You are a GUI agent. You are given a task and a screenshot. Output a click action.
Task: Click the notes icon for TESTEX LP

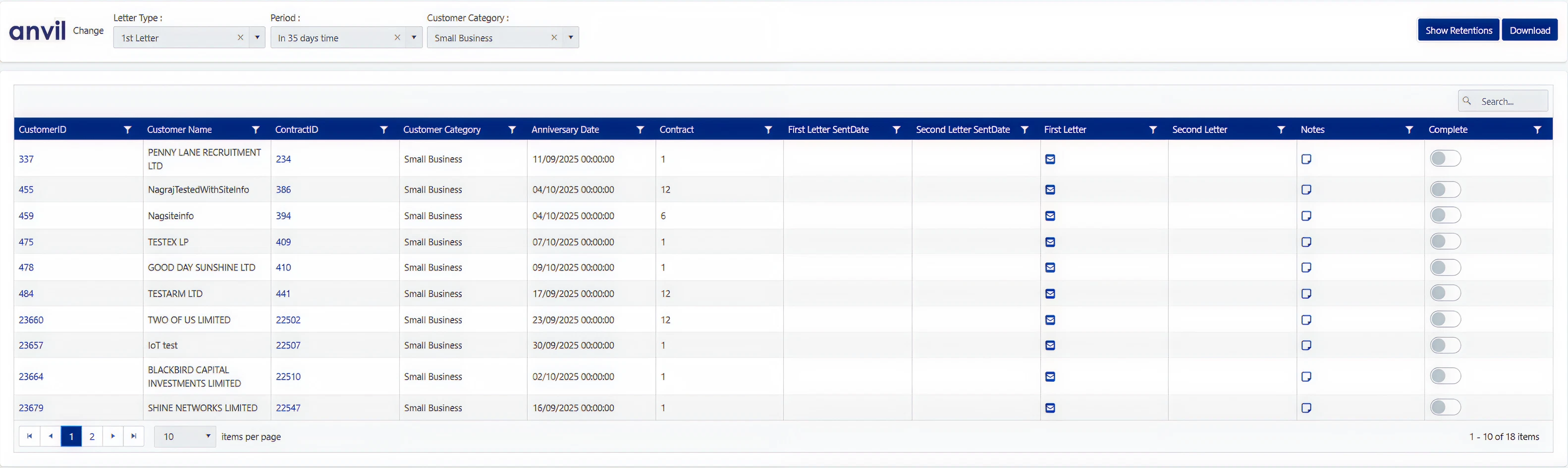(1305, 242)
